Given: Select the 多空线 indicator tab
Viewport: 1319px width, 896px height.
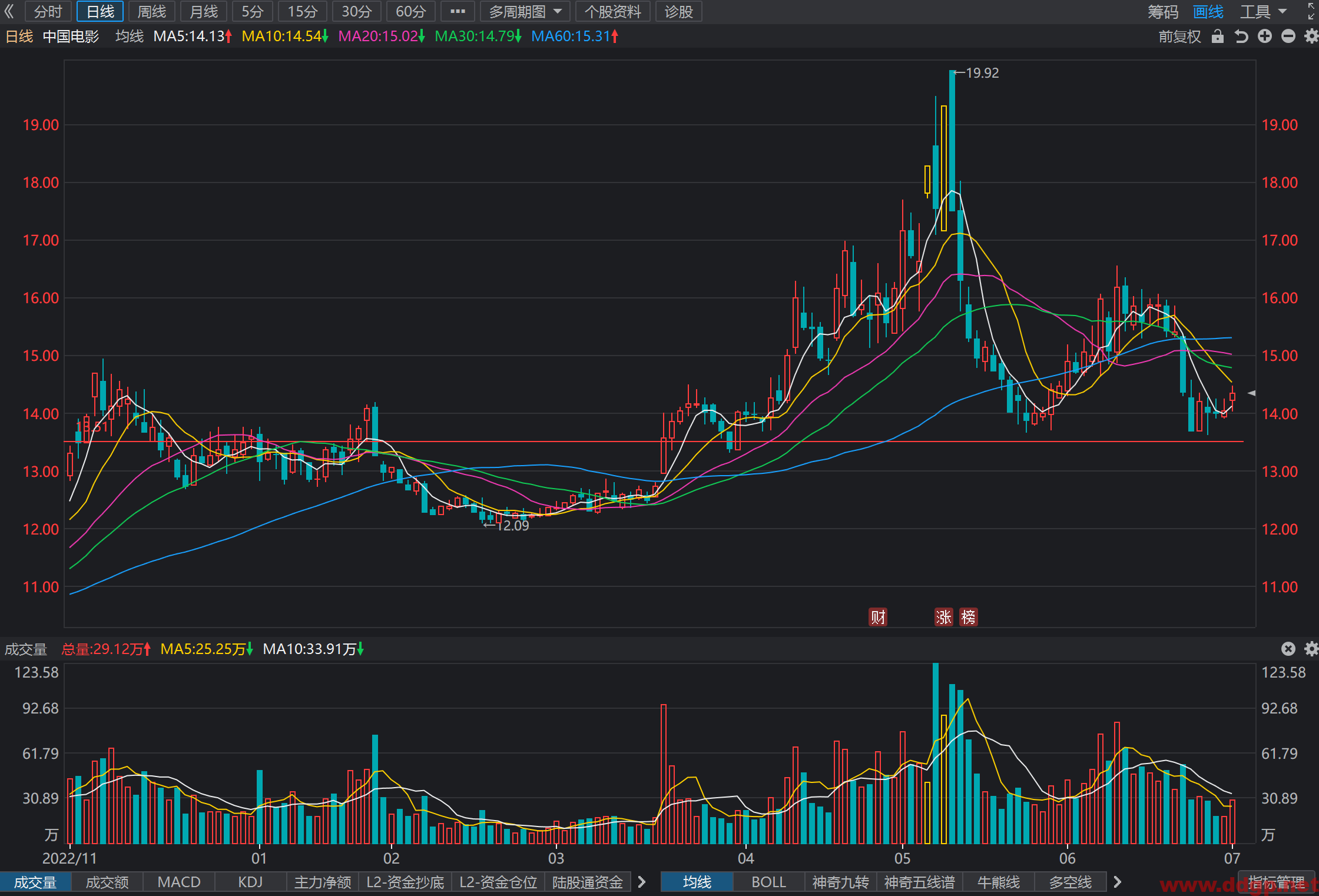Looking at the screenshot, I should point(1071,882).
